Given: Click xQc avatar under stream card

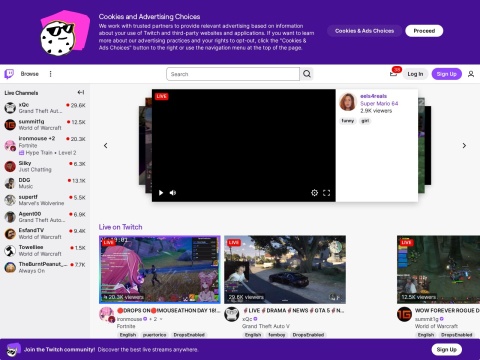Looking at the screenshot, I should pos(232,314).
